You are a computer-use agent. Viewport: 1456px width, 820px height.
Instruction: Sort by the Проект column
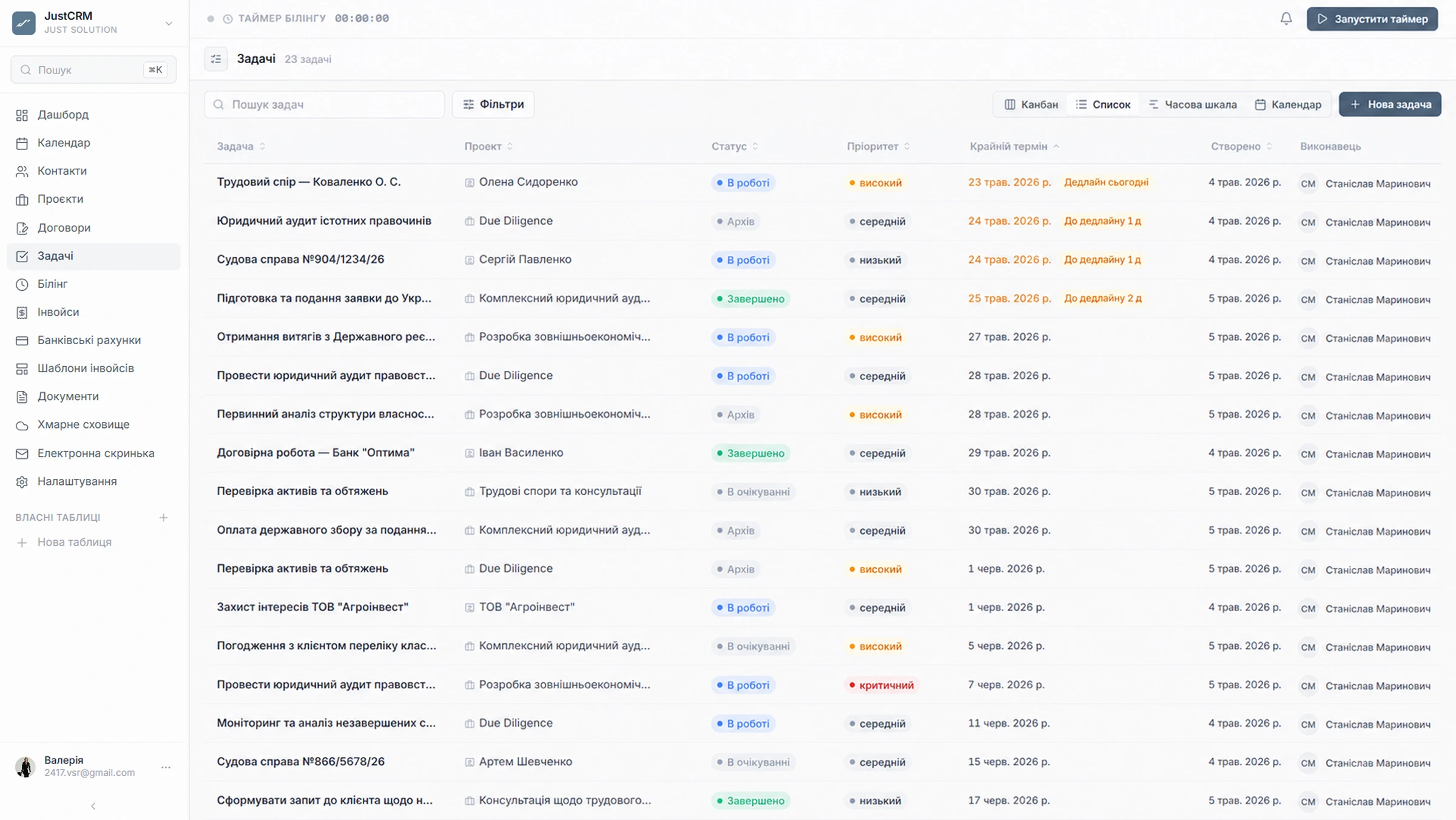[x=488, y=146]
